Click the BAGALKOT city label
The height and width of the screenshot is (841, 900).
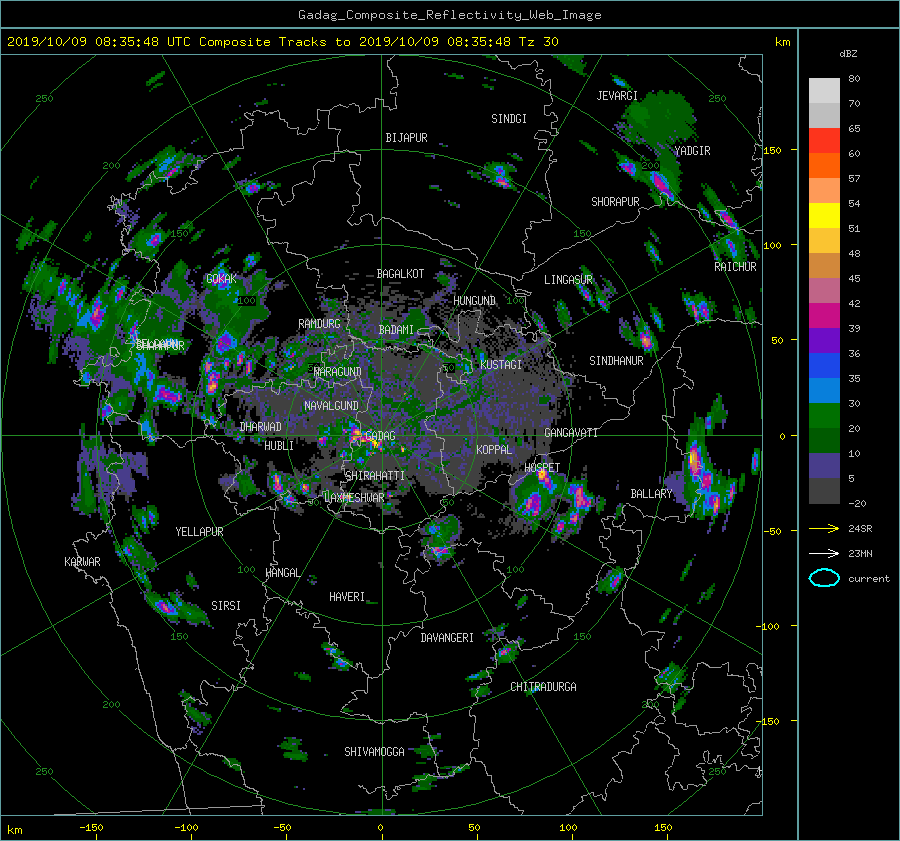[400, 274]
